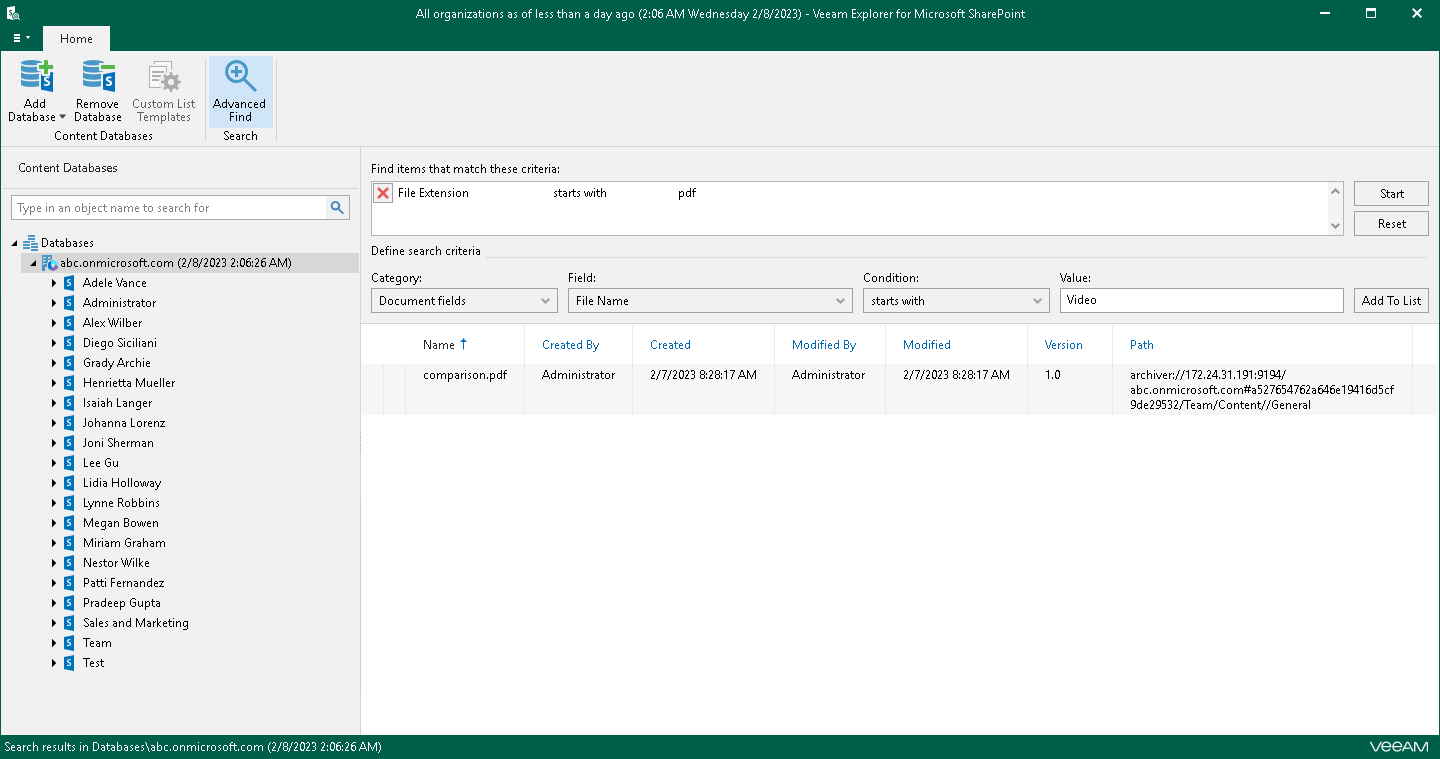Select the Sales and Marketing site icon
The width and height of the screenshot is (1440, 759).
69,623
